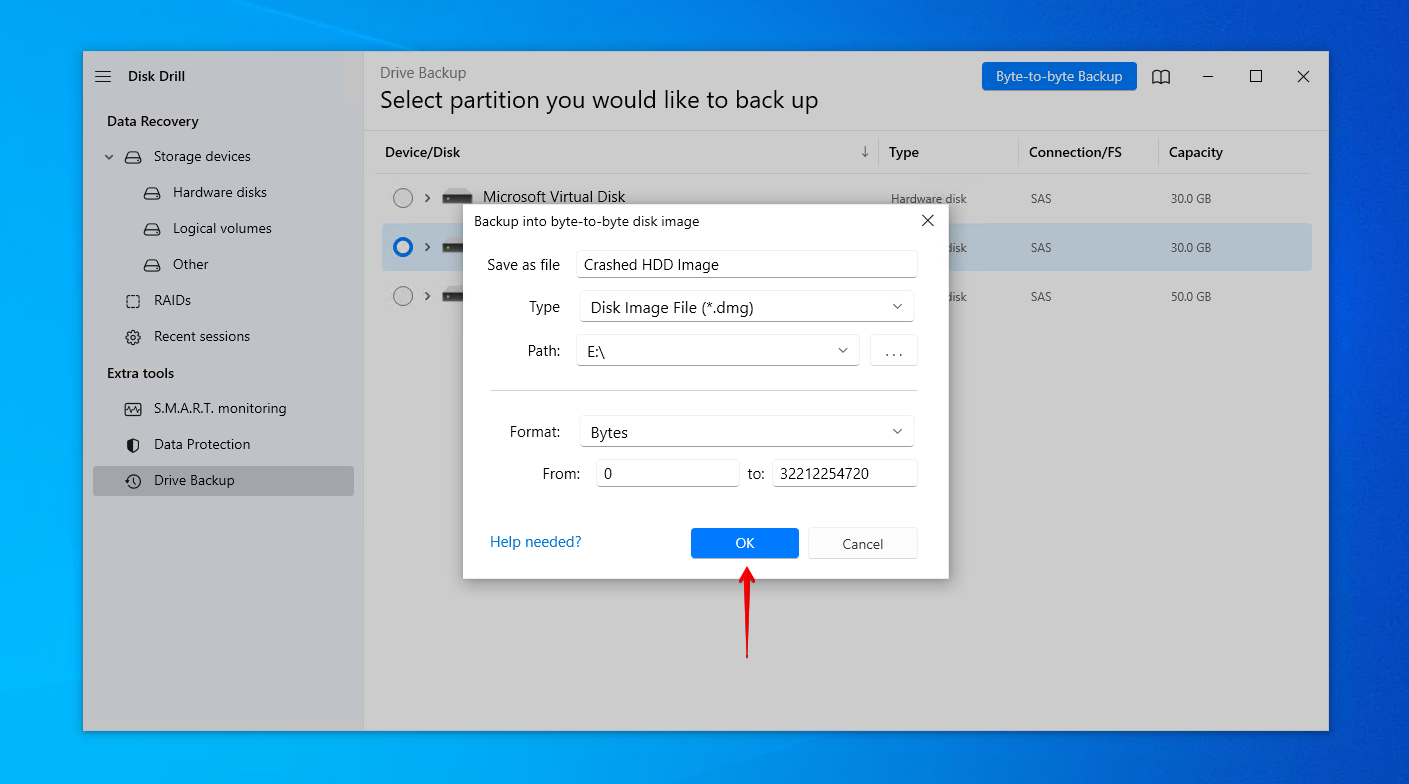Select Logical volumes in the sidebar

coord(152,228)
